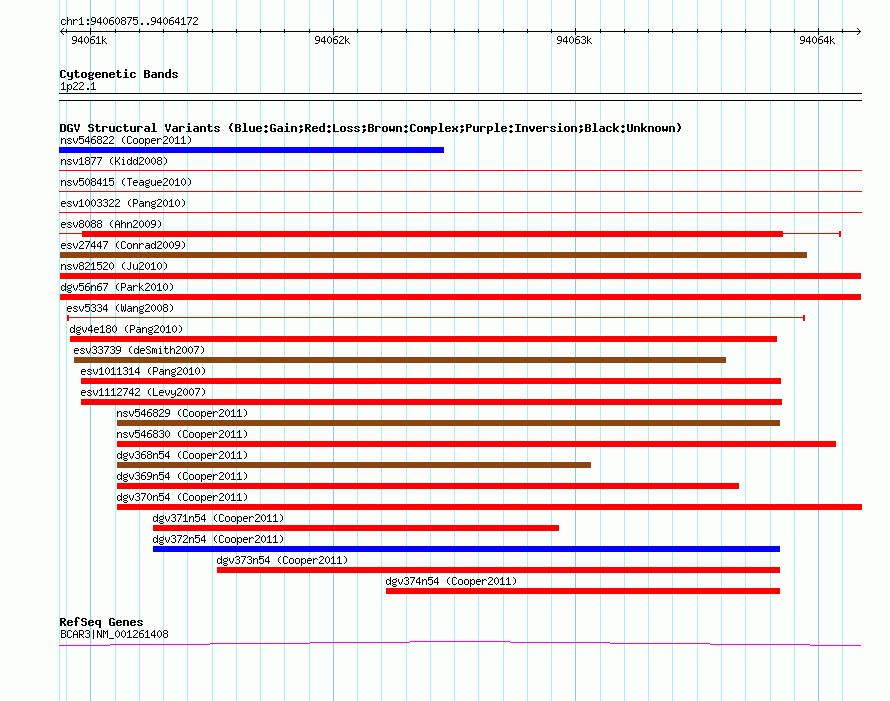This screenshot has width=890, height=701.
Task: Click the 94064k ruler tick label
Action: point(817,40)
